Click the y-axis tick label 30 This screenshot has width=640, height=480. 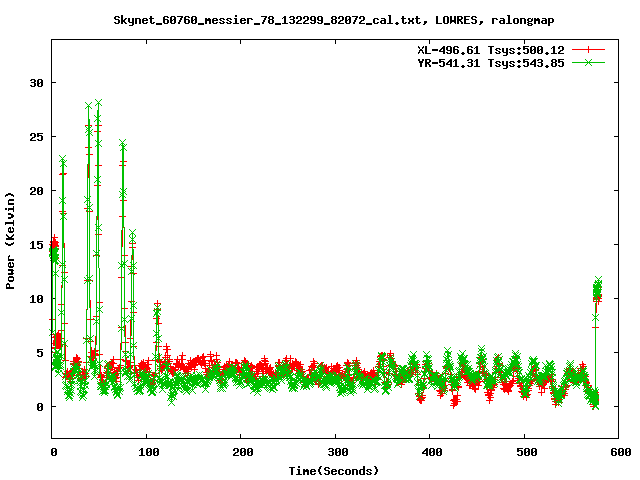36,83
